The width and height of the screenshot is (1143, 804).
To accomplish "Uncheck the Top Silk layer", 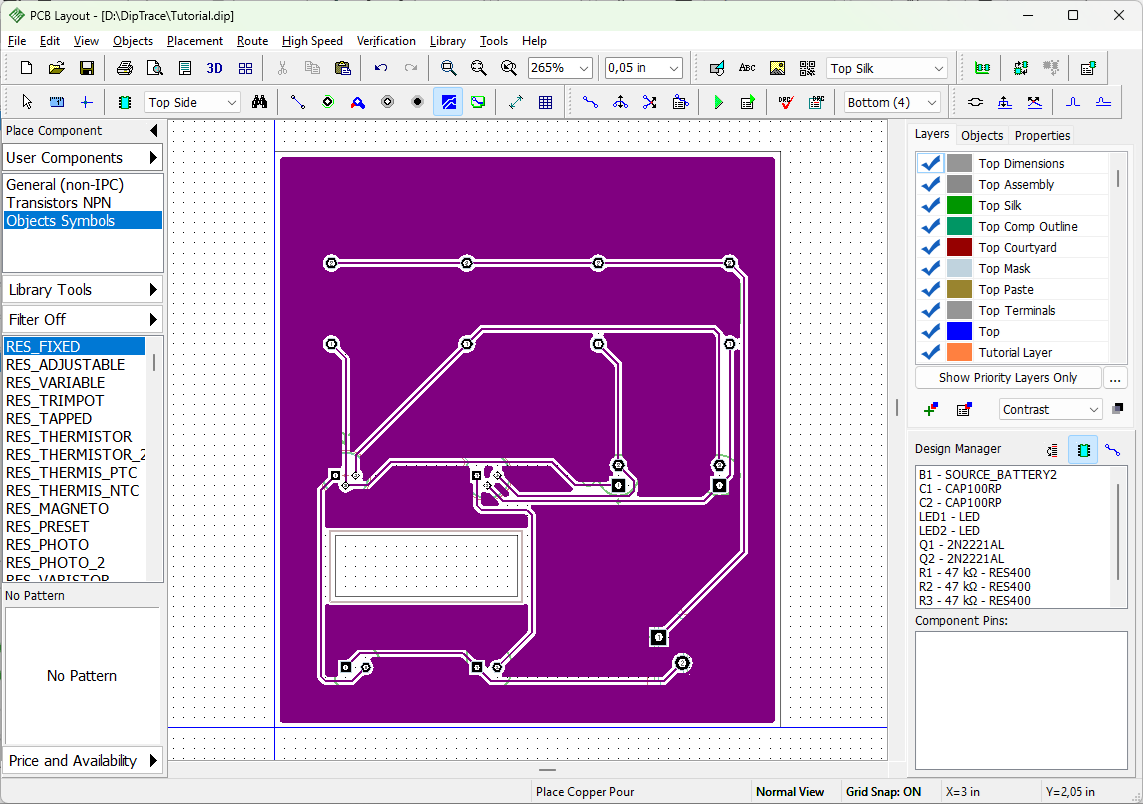I will 930,206.
